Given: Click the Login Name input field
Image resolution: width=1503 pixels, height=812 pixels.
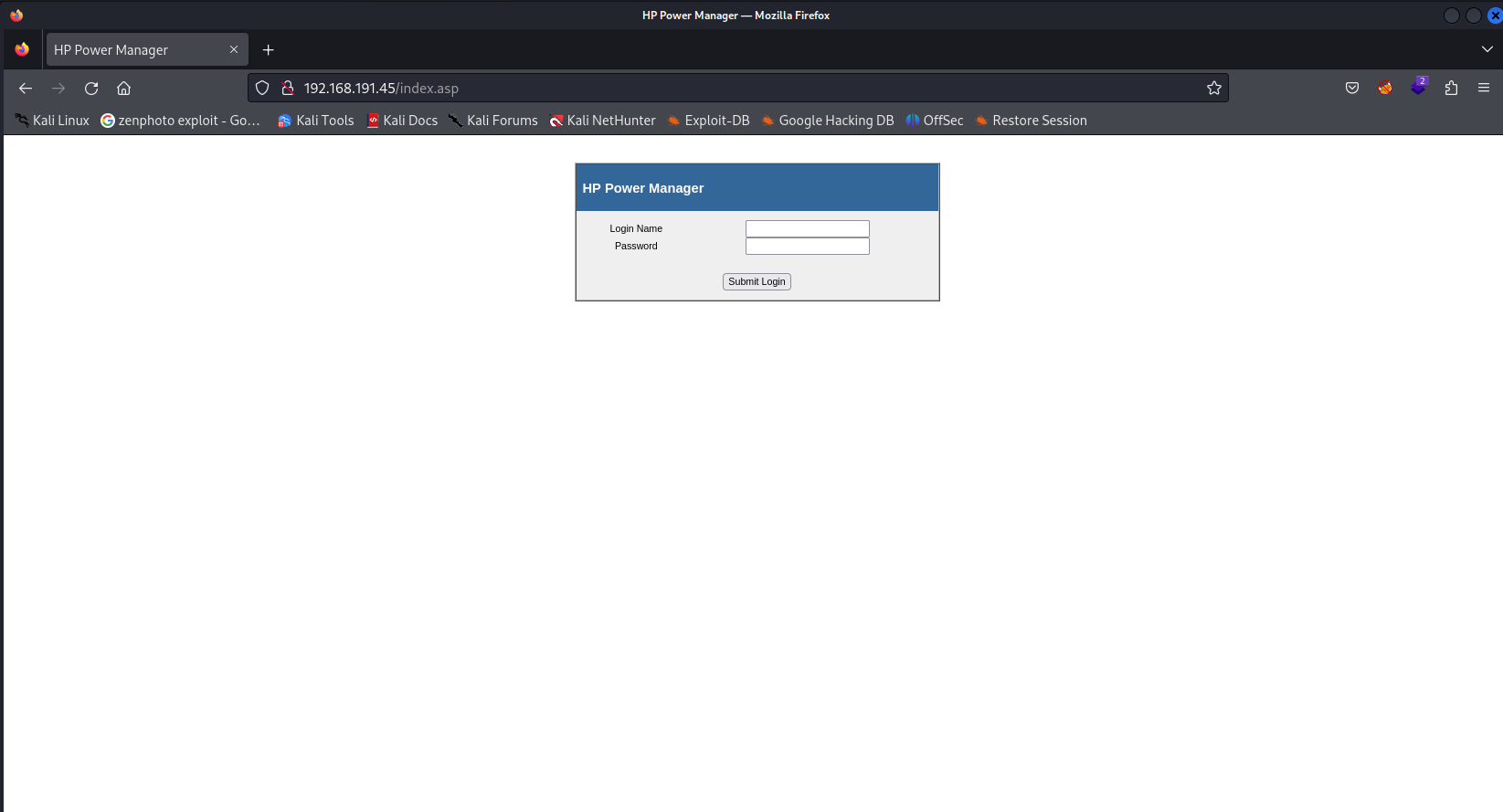Looking at the screenshot, I should tap(807, 228).
